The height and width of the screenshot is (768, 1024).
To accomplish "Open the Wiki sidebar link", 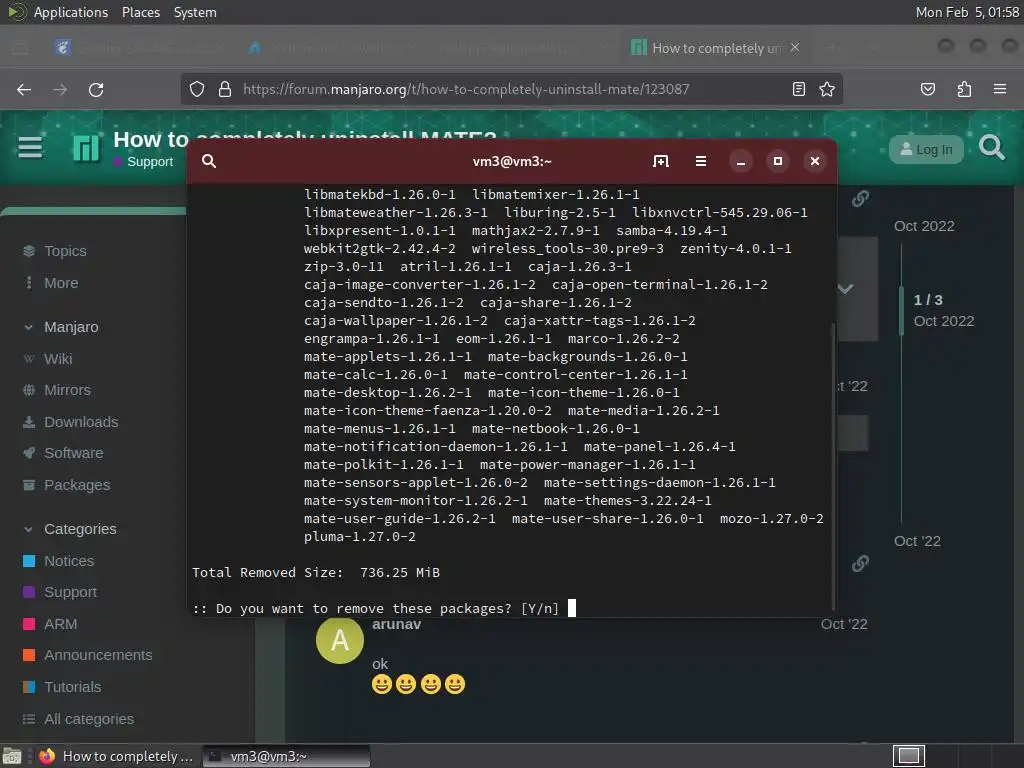I will pos(57,359).
